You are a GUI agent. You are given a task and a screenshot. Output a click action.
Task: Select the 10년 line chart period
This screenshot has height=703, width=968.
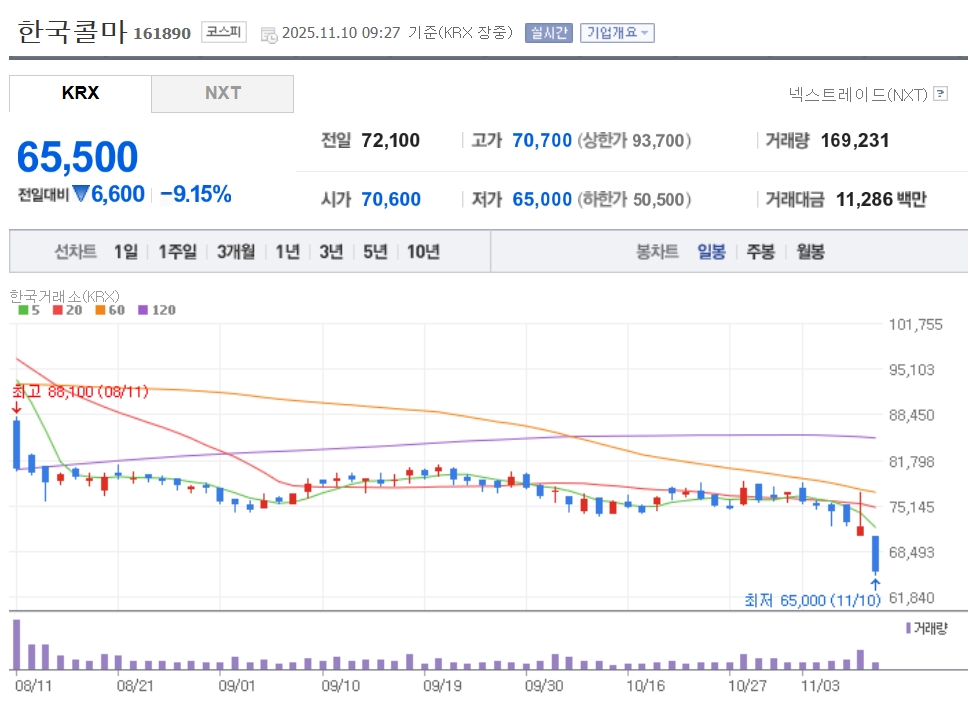point(423,251)
